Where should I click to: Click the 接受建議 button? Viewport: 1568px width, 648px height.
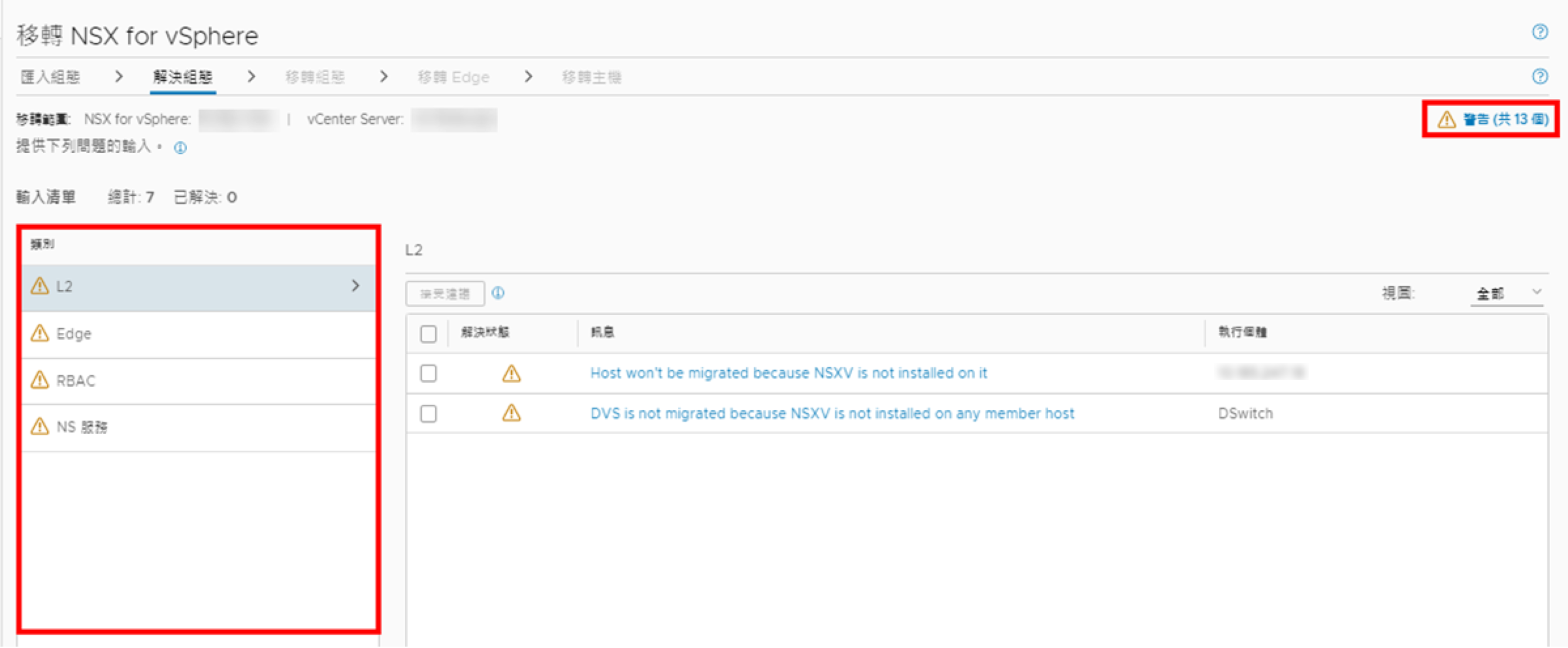pyautogui.click(x=445, y=294)
